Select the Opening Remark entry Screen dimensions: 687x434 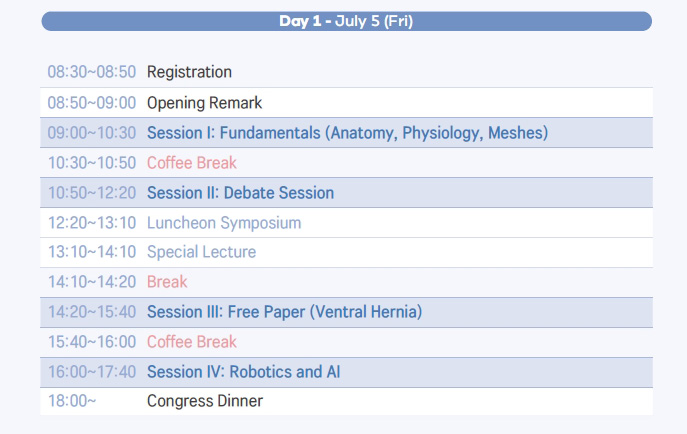pyautogui.click(x=205, y=103)
